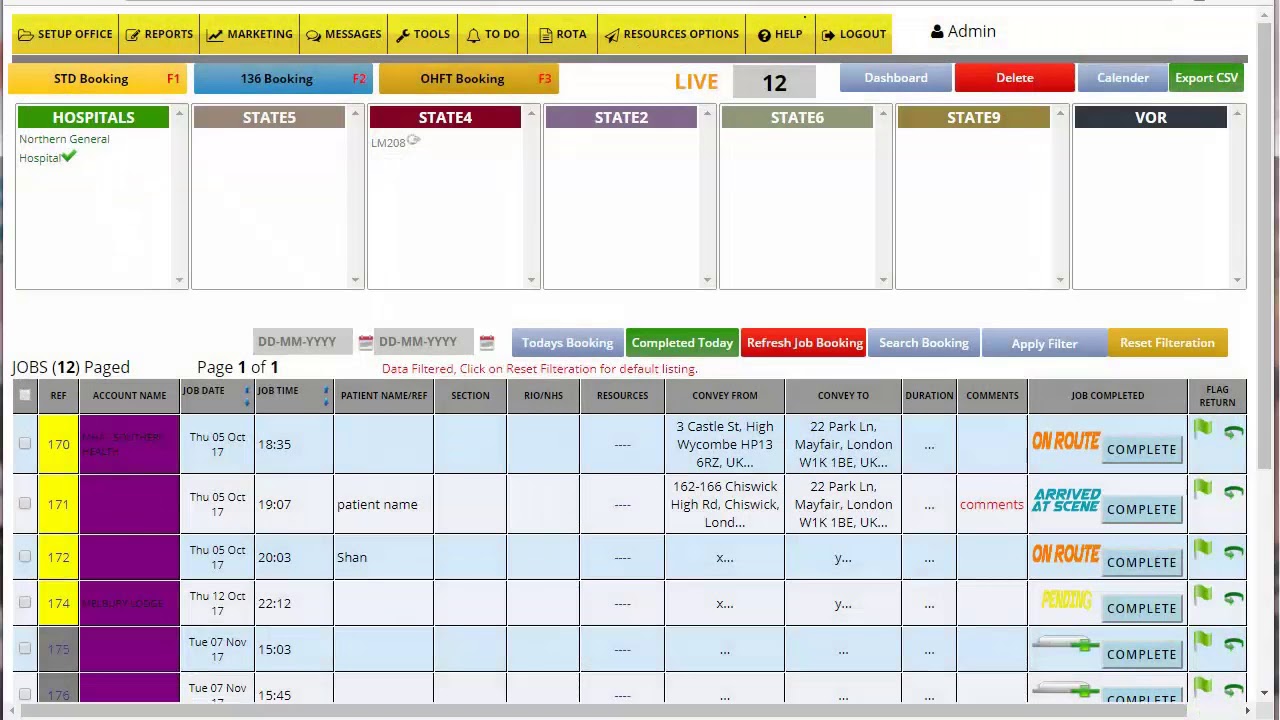Click the green flag icon in job 174 row

1203,596
